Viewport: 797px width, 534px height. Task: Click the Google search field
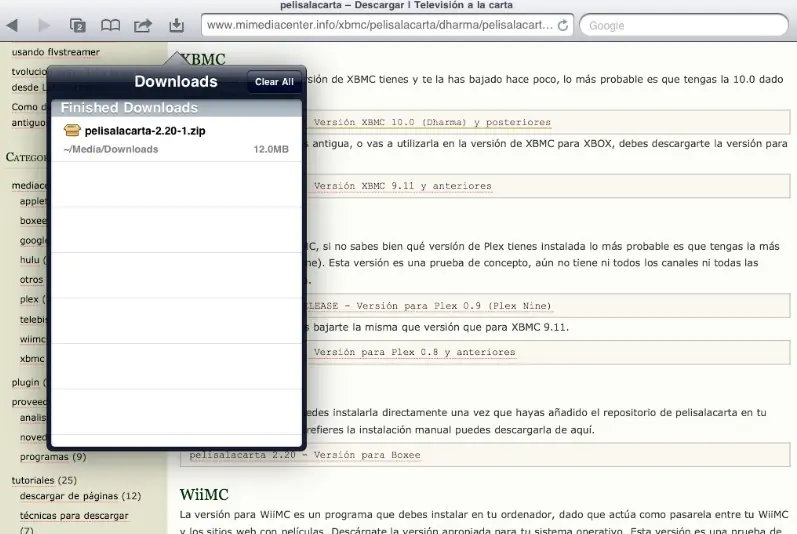[x=684, y=25]
